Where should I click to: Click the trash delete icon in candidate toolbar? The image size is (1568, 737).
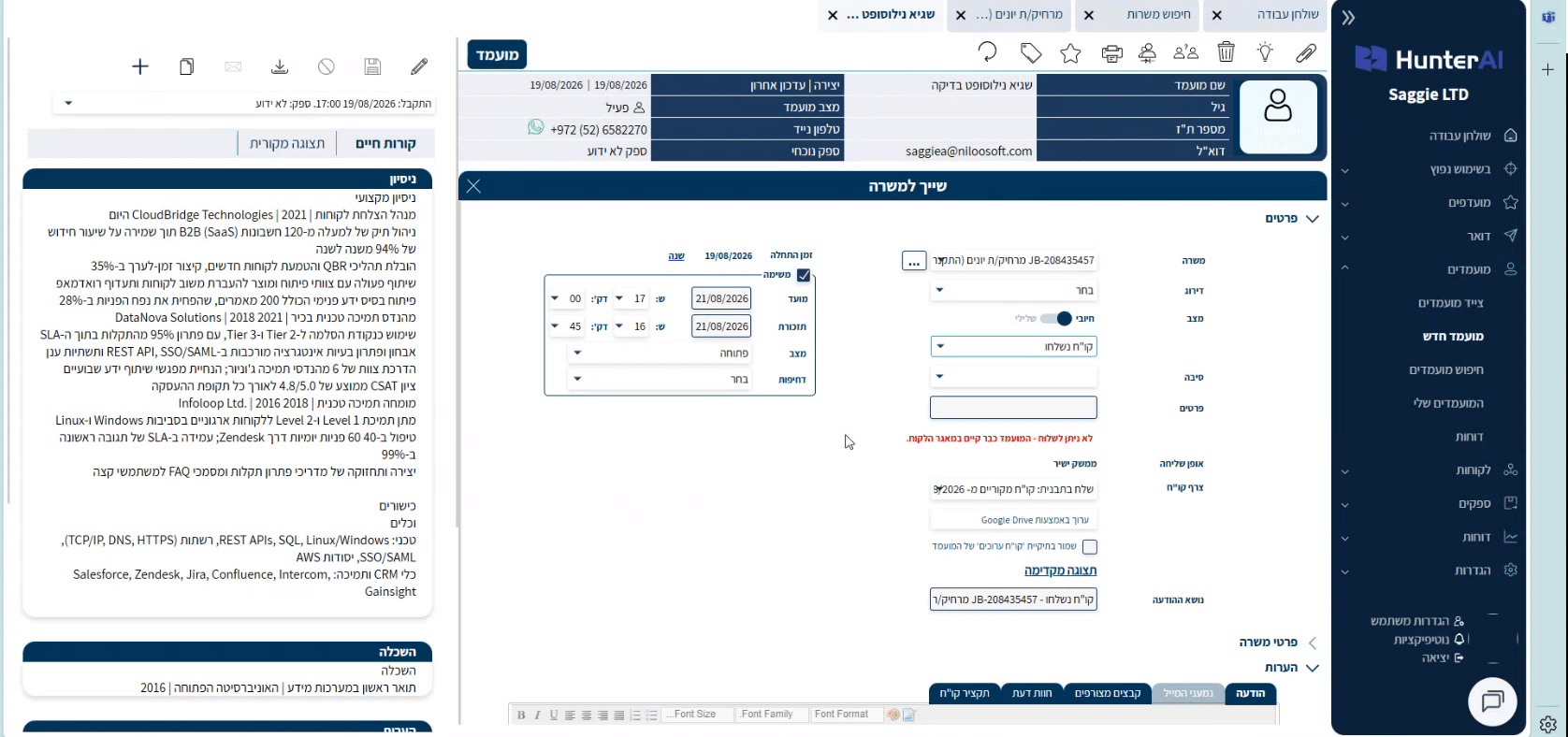click(x=1226, y=52)
